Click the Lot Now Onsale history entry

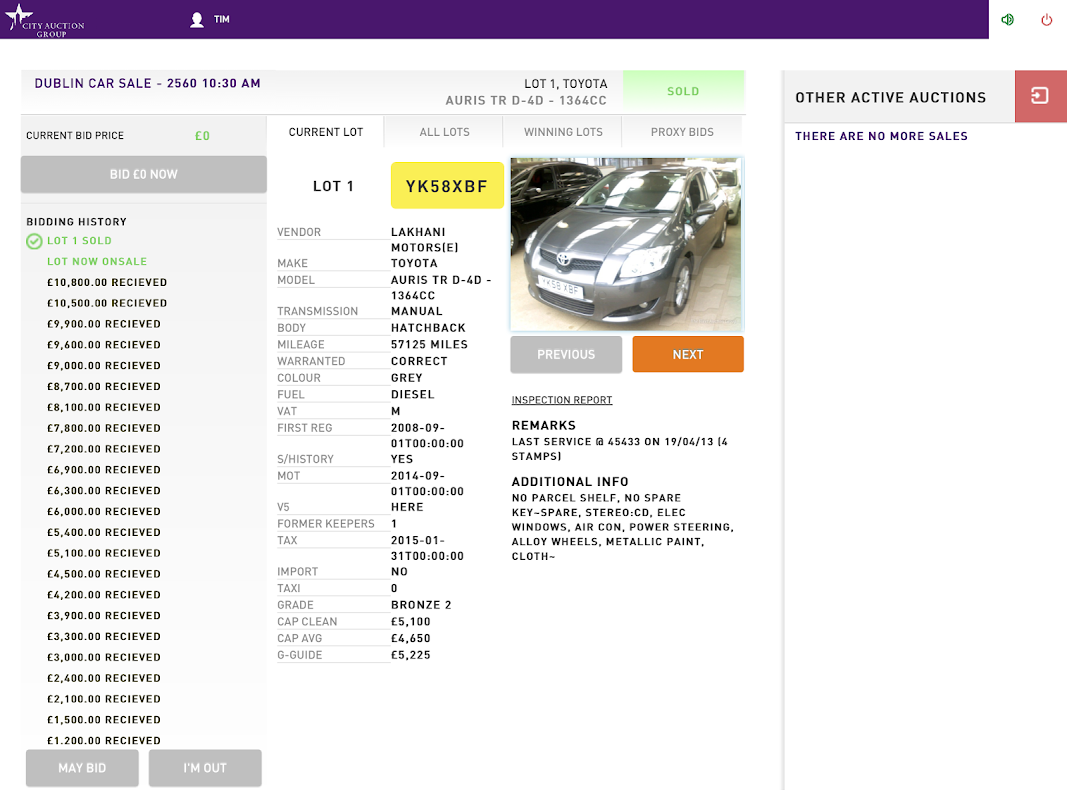pyautogui.click(x=97, y=261)
